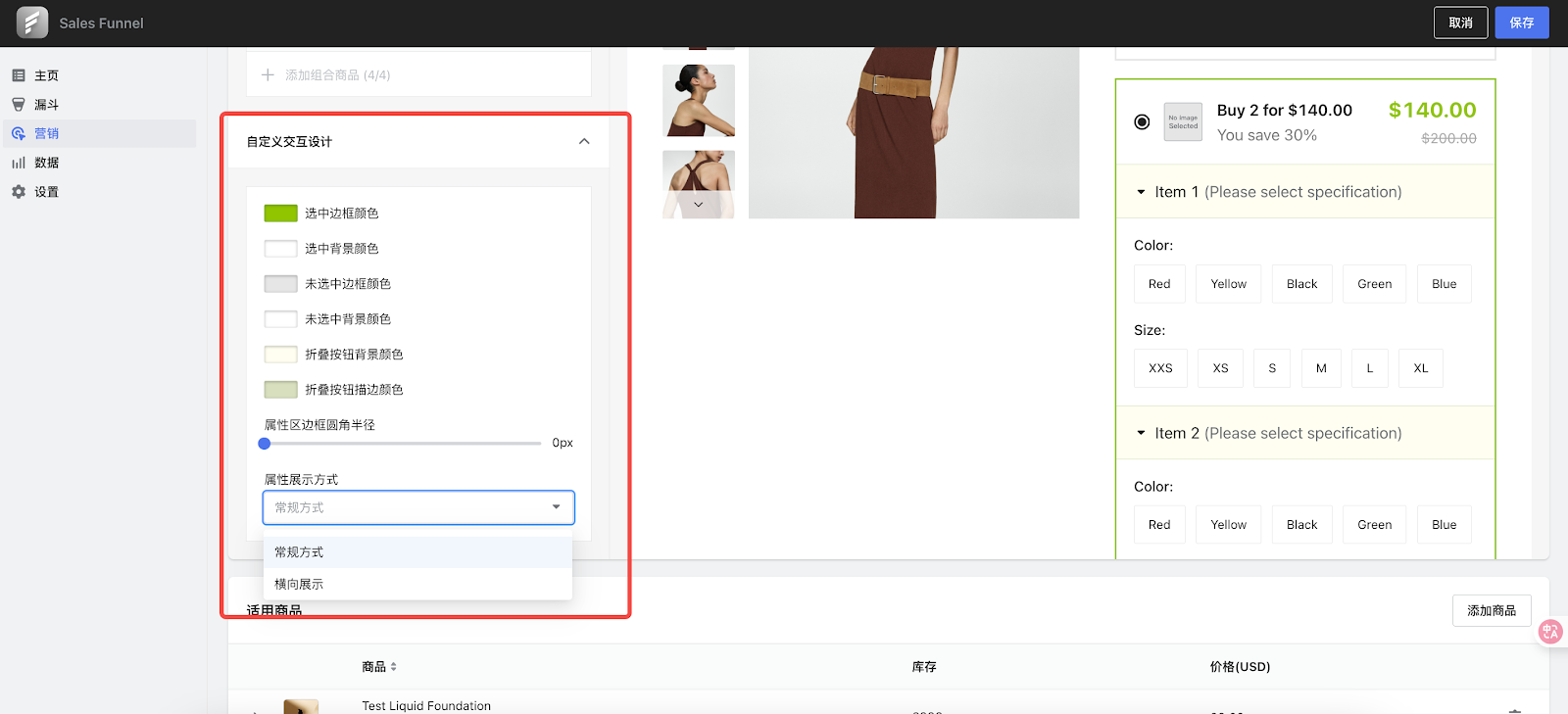Click the 取消 cancel button

pos(1460,23)
